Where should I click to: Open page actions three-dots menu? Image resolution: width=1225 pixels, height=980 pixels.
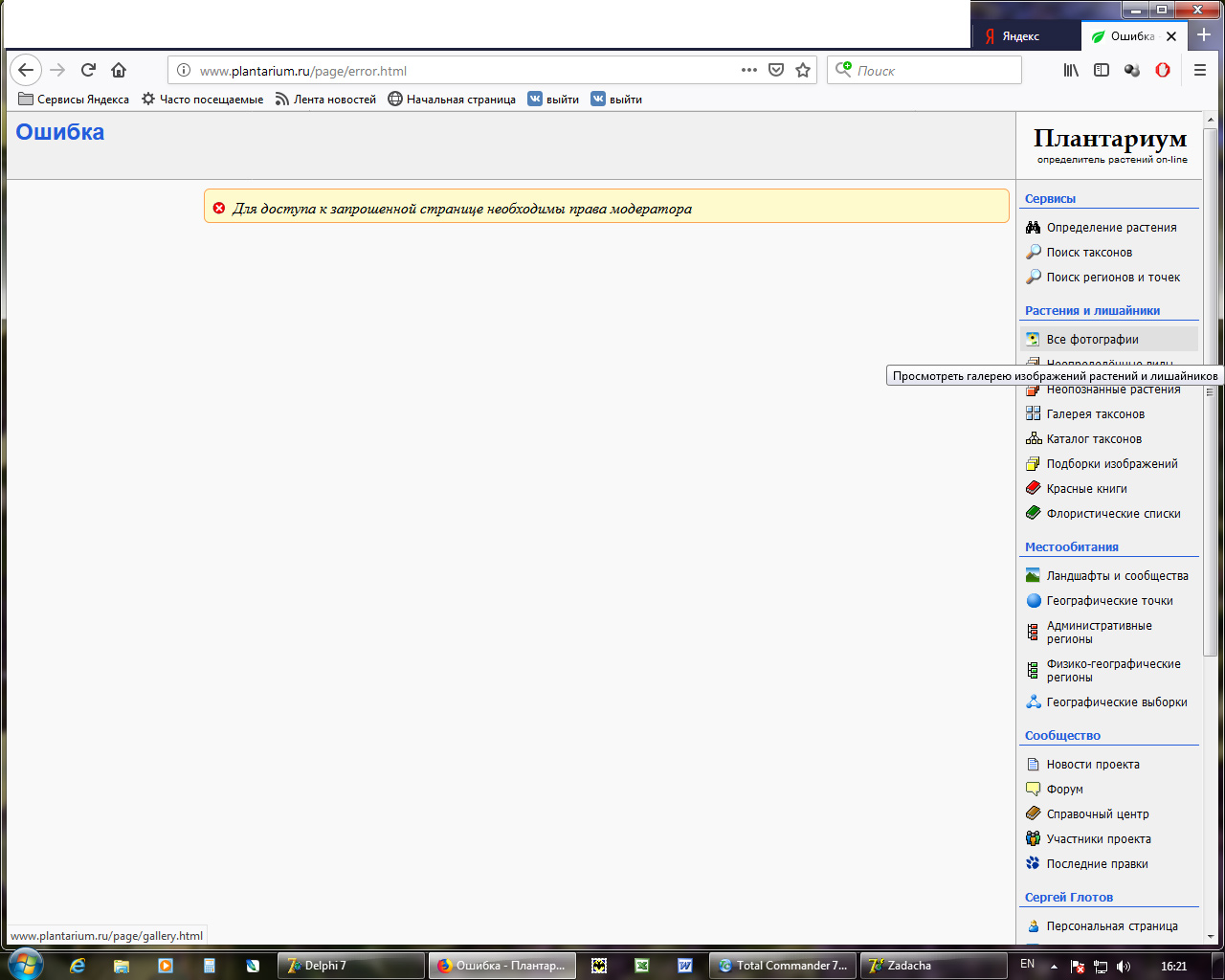coord(749,70)
